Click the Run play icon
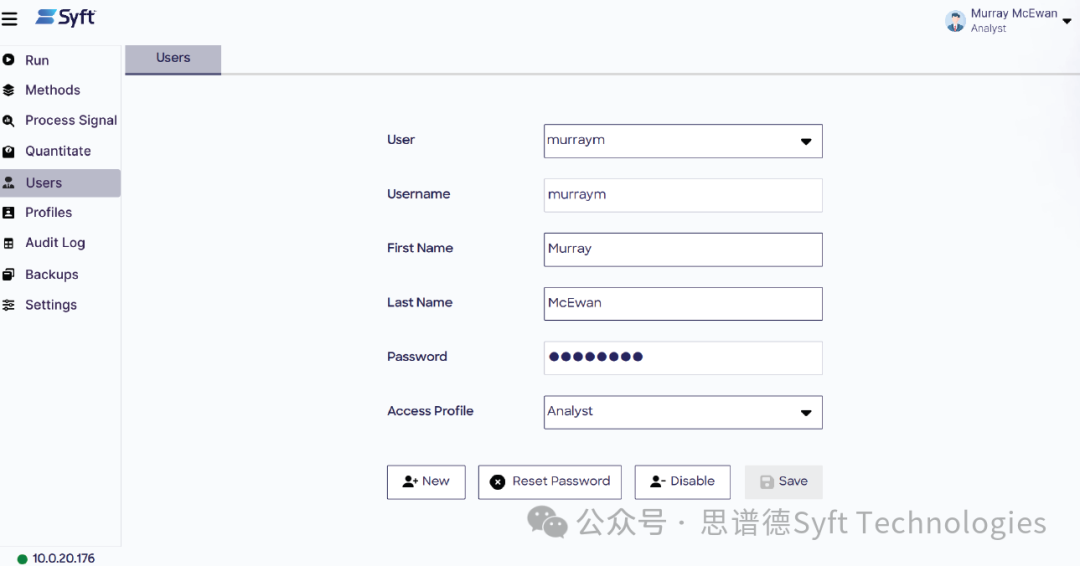The image size is (1080, 566). [8, 60]
